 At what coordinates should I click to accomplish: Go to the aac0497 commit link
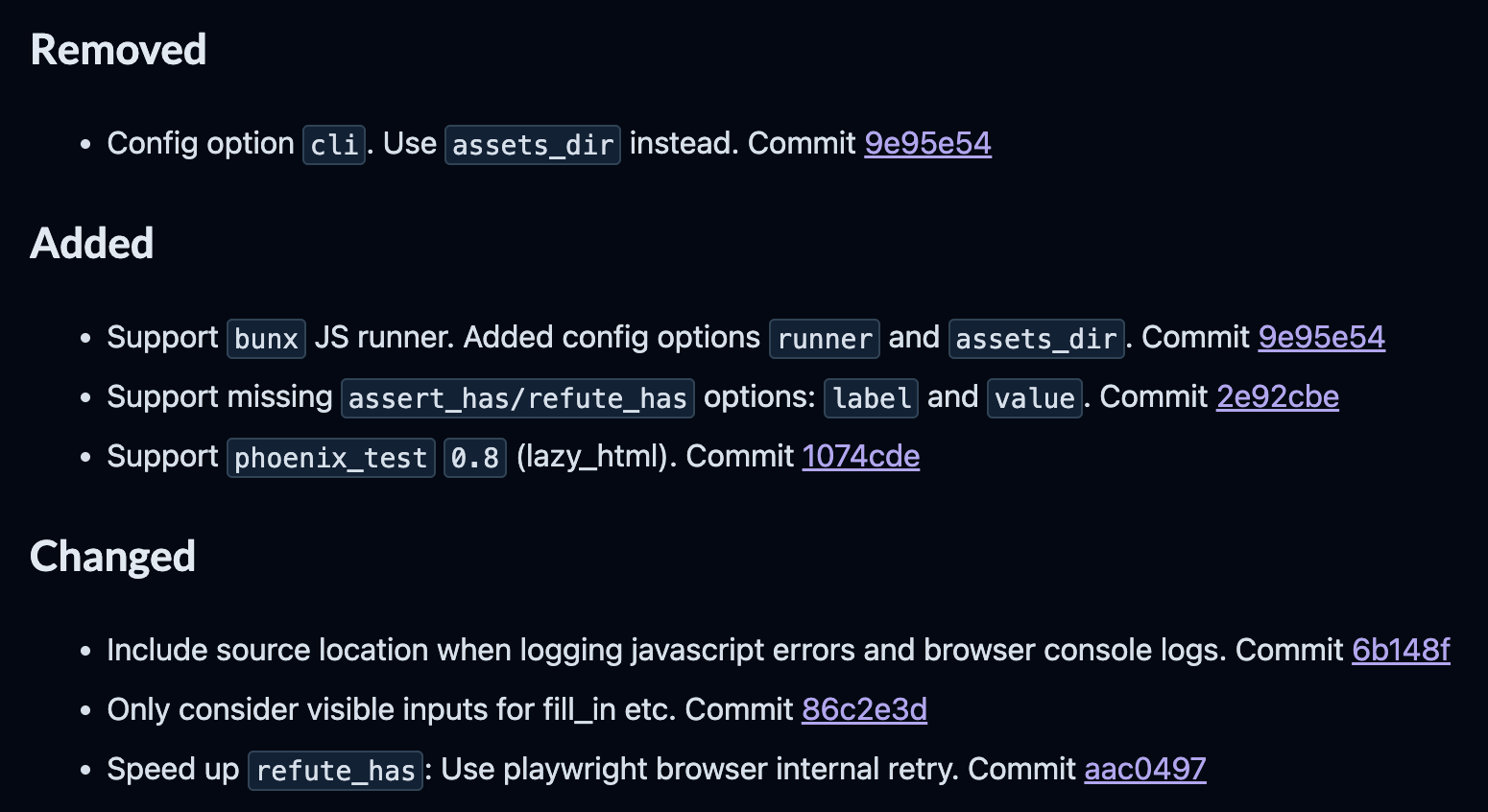(x=1144, y=769)
